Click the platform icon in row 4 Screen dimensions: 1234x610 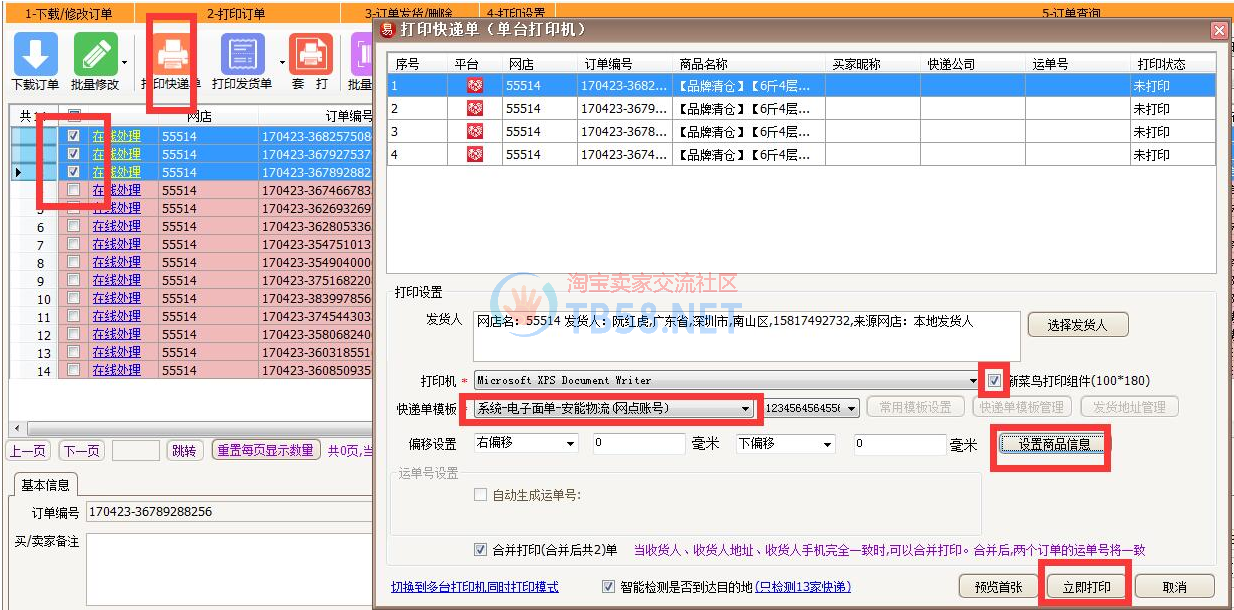[475, 155]
